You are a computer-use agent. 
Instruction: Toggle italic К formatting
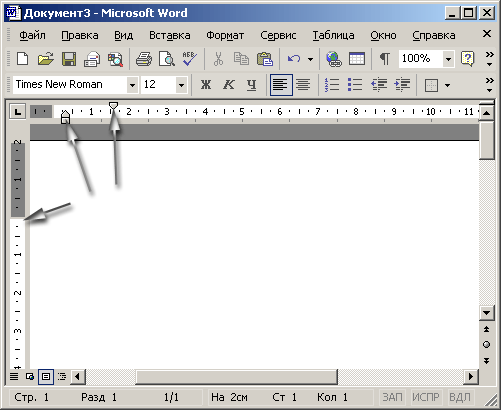229,85
